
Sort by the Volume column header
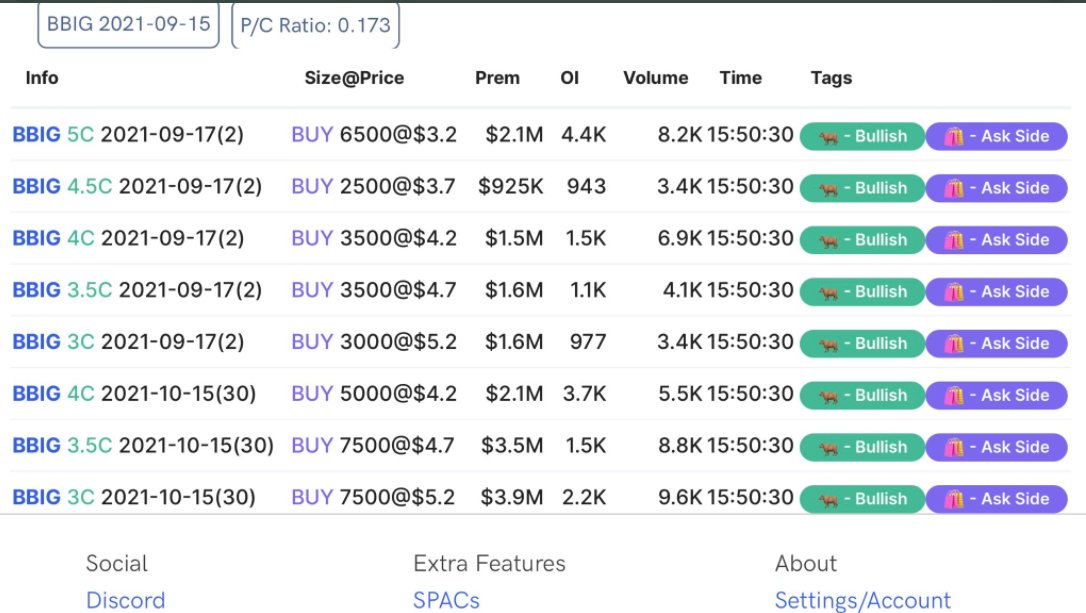click(655, 78)
